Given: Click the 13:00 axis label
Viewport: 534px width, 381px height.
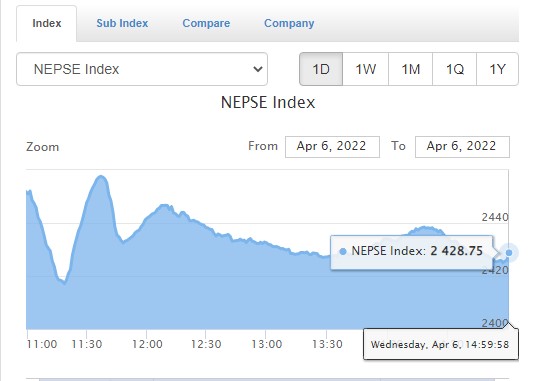Looking at the screenshot, I should pos(266,344).
